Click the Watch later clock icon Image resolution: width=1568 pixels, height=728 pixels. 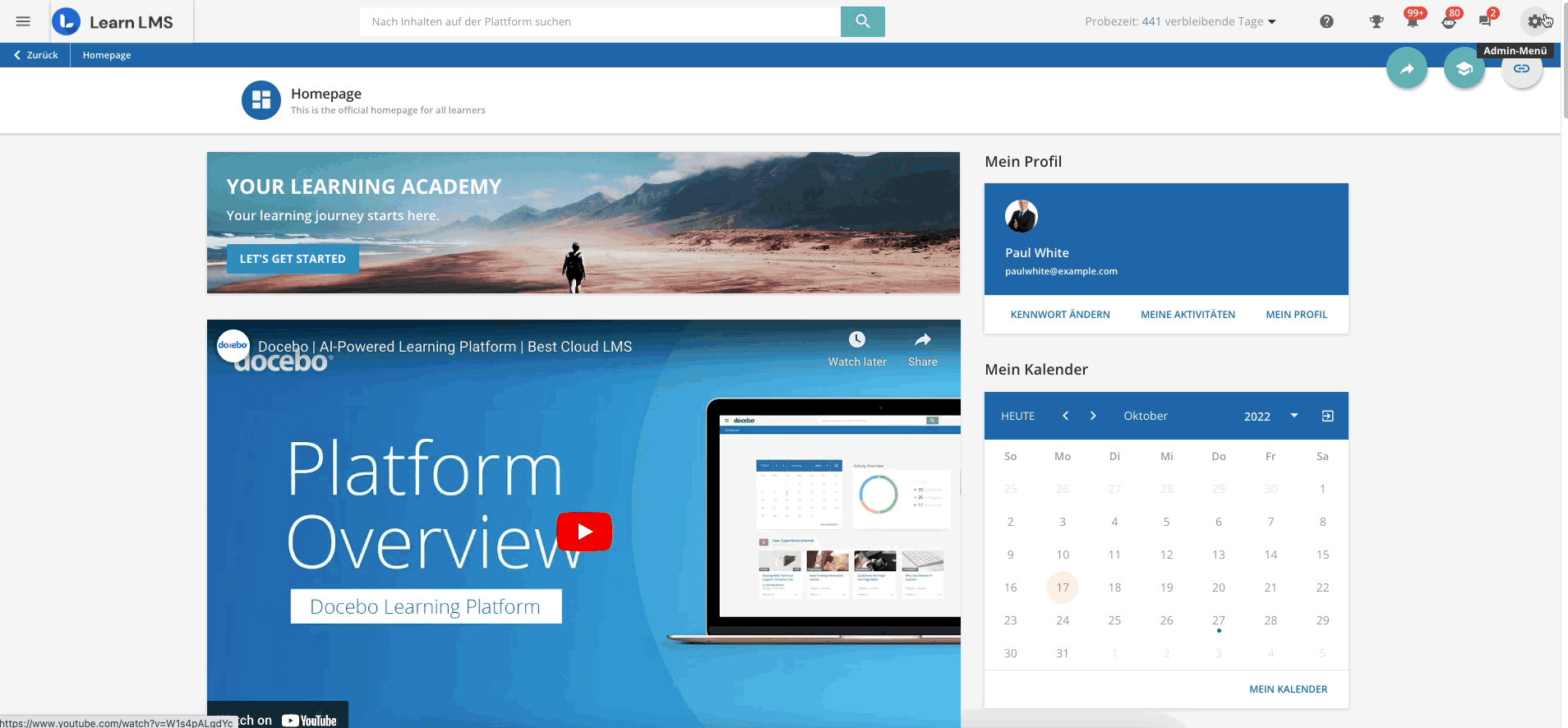857,339
